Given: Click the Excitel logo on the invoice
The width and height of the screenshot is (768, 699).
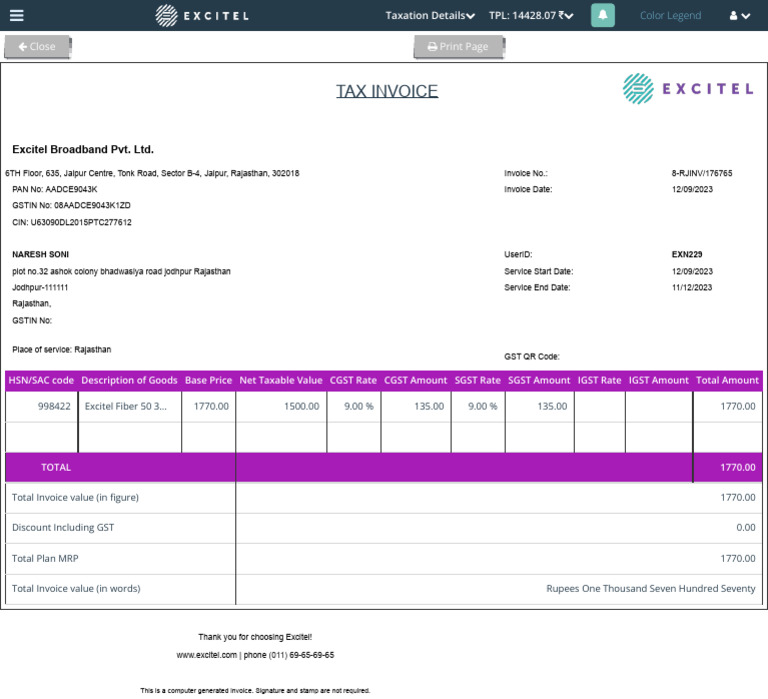Looking at the screenshot, I should pyautogui.click(x=688, y=89).
